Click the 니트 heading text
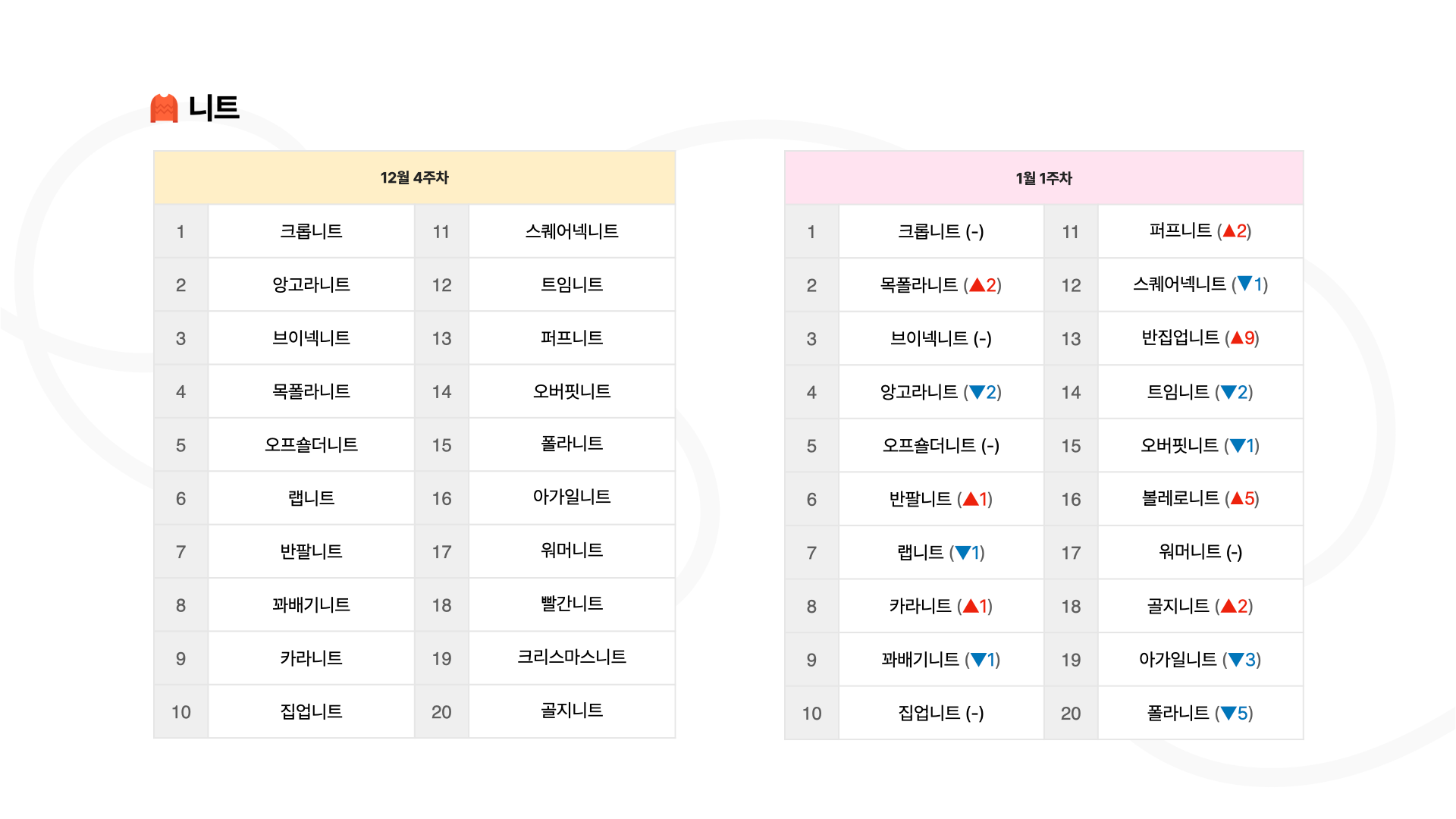The height and width of the screenshot is (819, 1456). coord(214,108)
